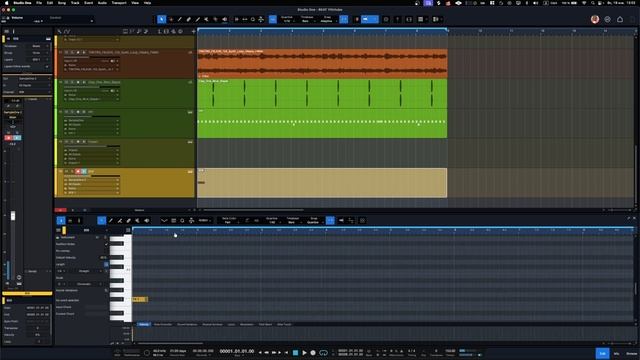
Task: Open arrange Snap mode dropdown
Action: (x=327, y=20)
